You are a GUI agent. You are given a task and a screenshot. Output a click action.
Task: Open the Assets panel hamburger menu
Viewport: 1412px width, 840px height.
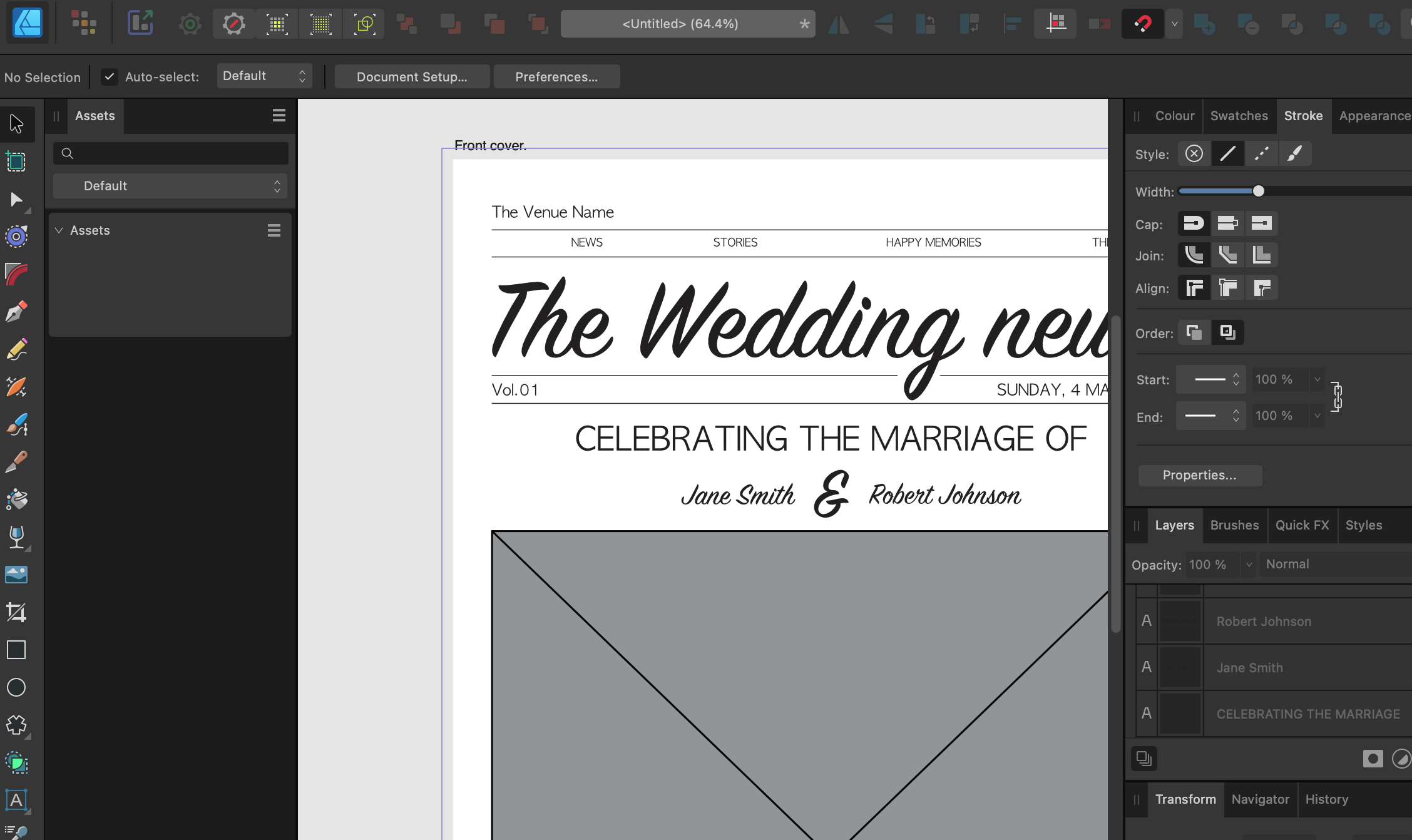click(279, 115)
